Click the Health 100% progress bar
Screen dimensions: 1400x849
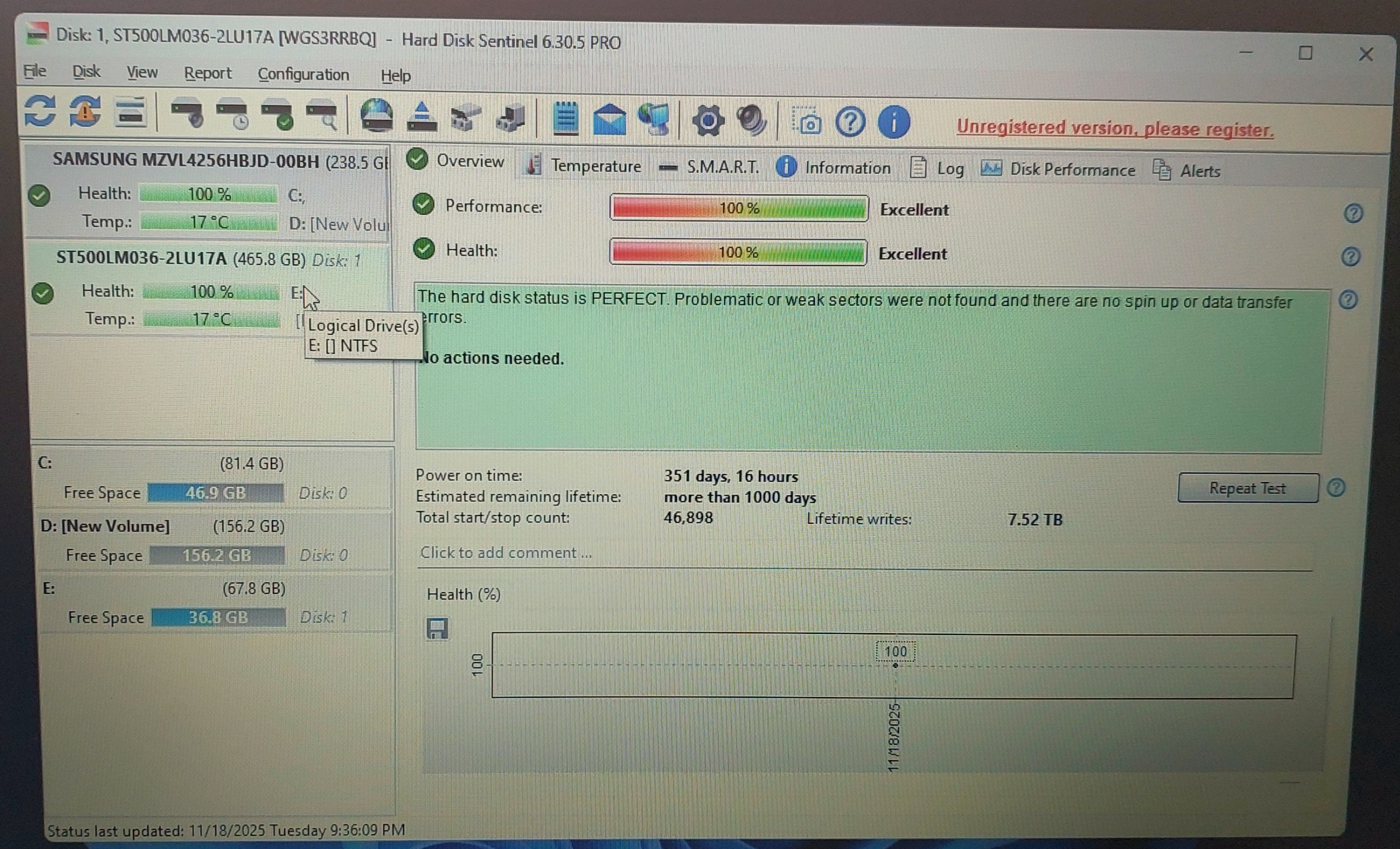(x=738, y=252)
